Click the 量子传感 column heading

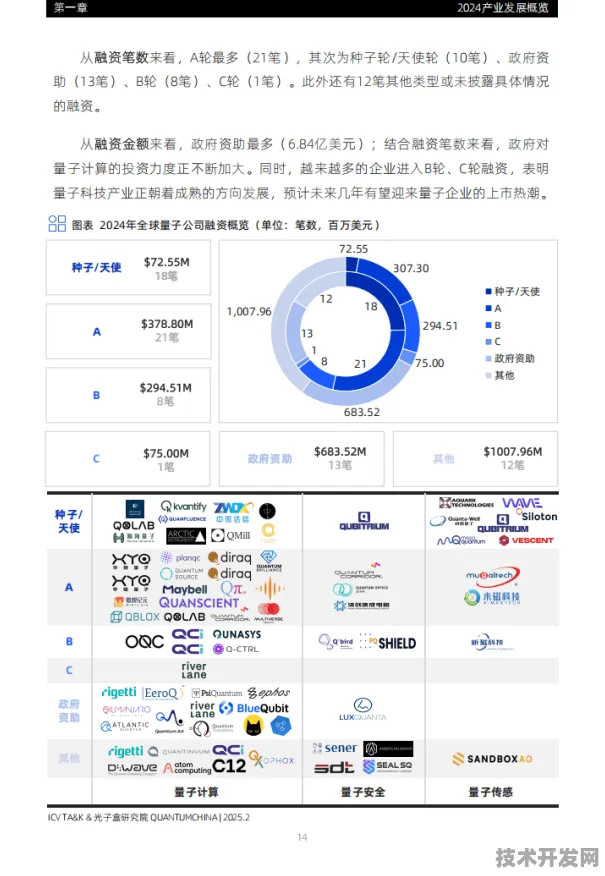(x=490, y=792)
